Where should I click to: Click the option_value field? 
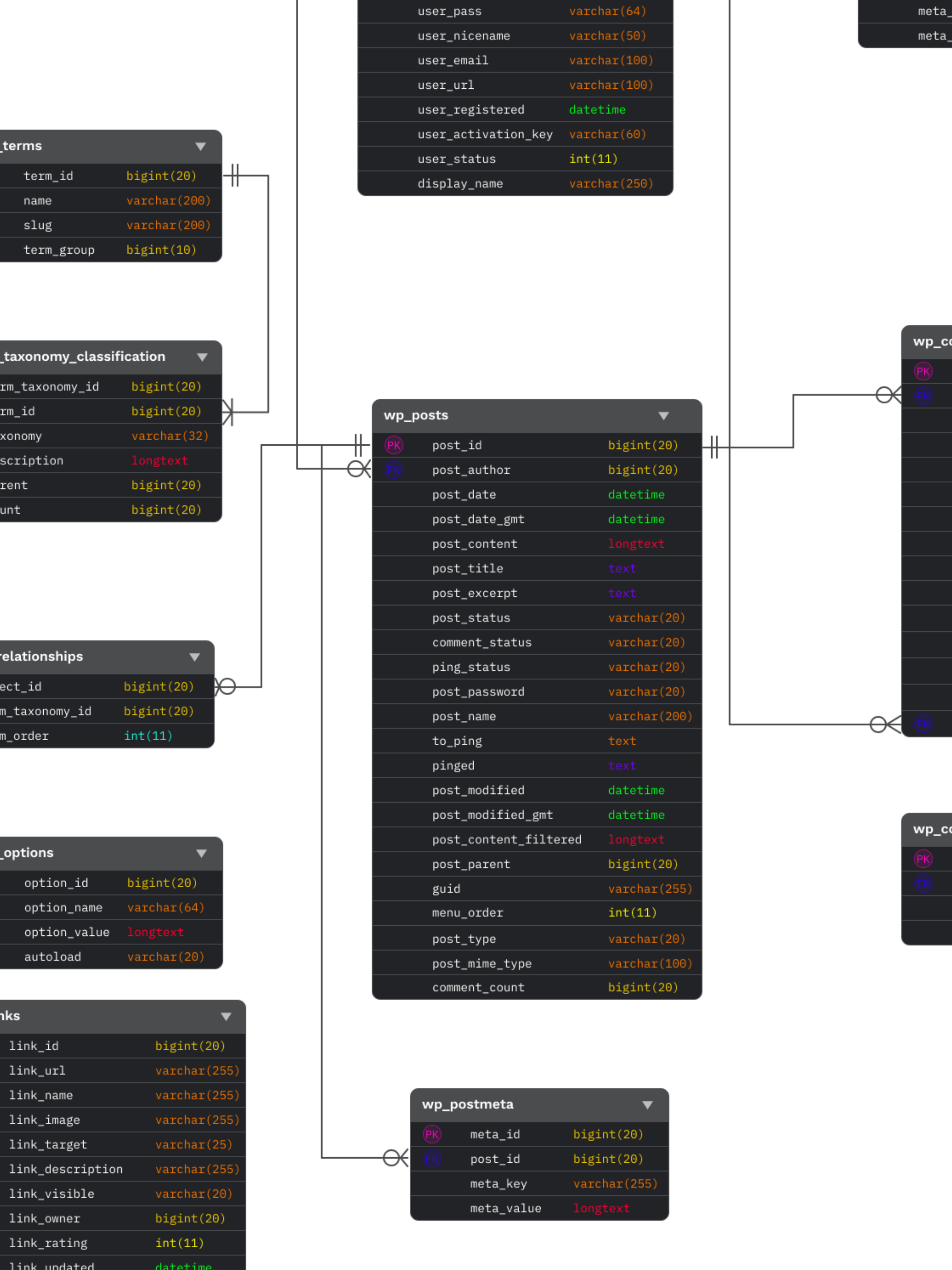coord(111,932)
